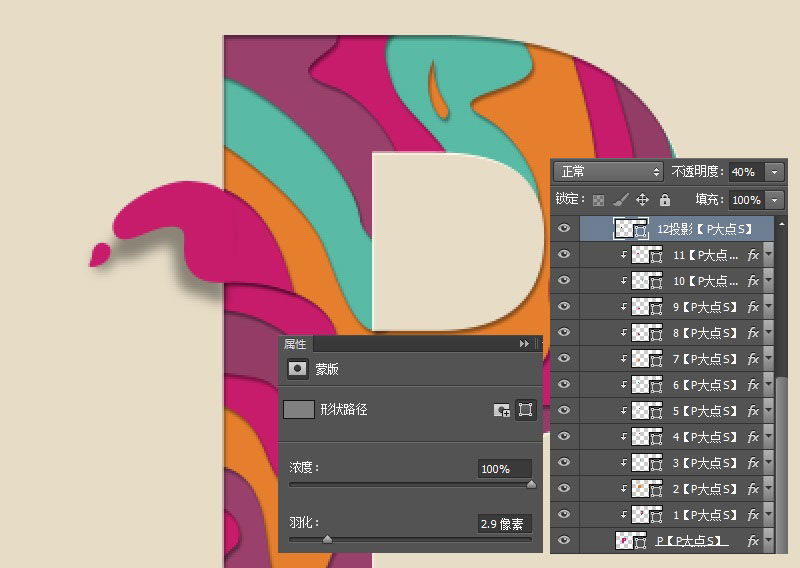Click the lock position move icon
Viewport: 800px width, 568px height.
click(x=643, y=200)
